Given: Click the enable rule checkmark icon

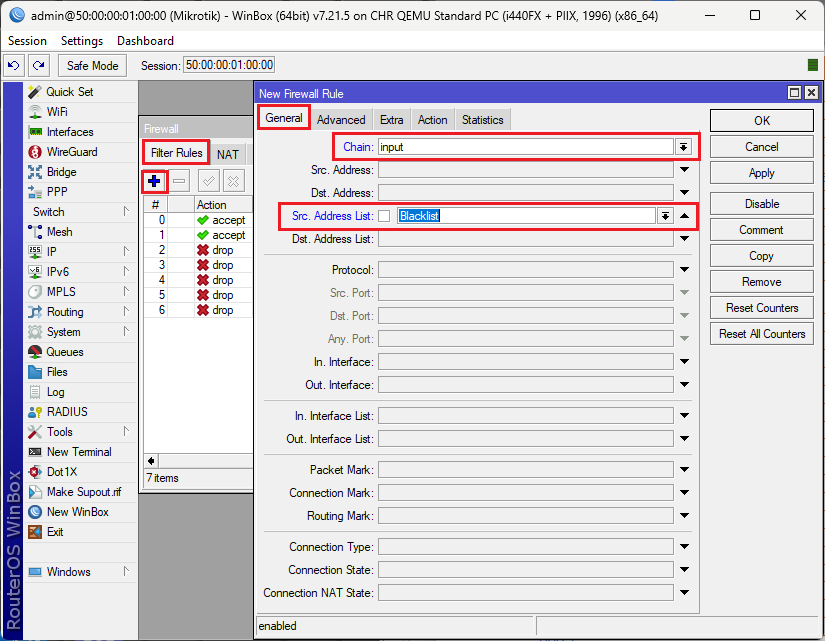Looking at the screenshot, I should point(208,182).
